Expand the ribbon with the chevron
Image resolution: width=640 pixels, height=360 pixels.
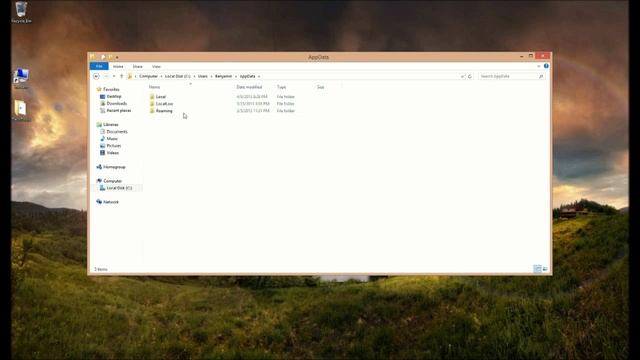539,66
